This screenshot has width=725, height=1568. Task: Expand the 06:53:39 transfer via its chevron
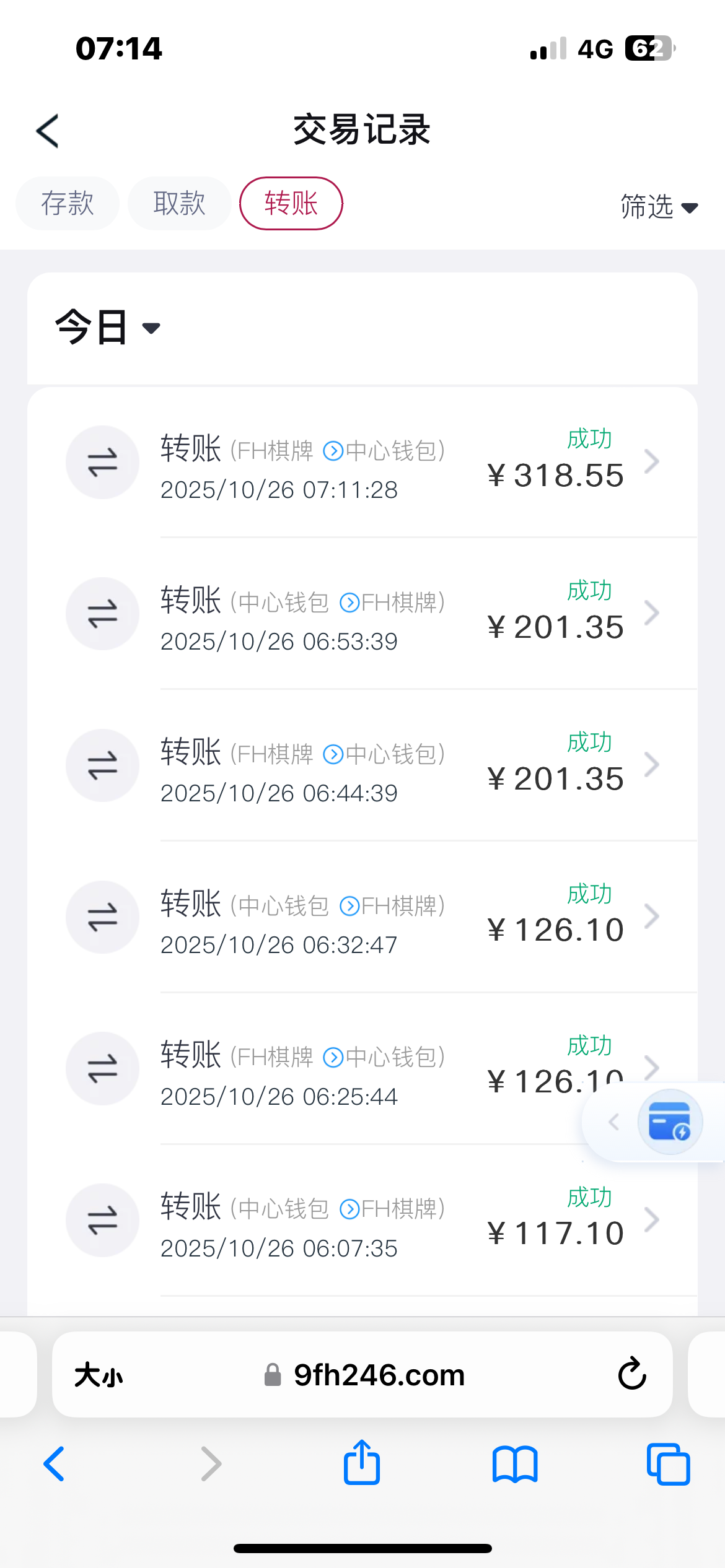pos(651,612)
